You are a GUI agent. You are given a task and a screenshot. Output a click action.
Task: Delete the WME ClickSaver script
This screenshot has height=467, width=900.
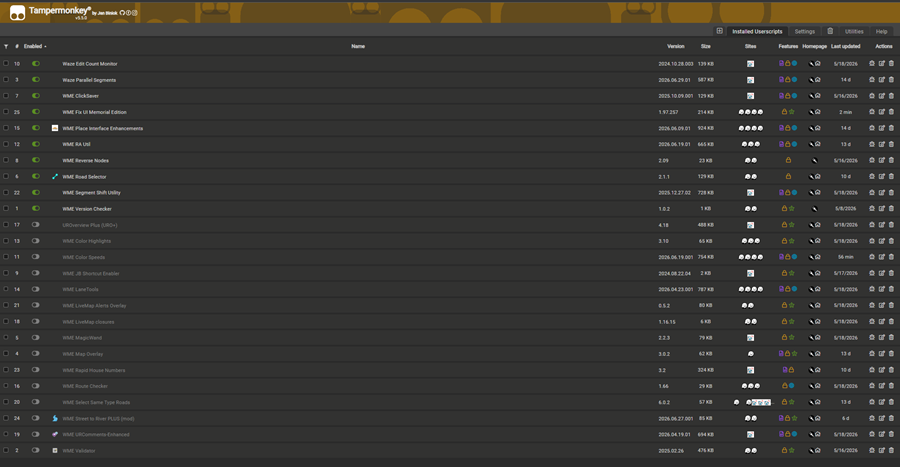(891, 96)
